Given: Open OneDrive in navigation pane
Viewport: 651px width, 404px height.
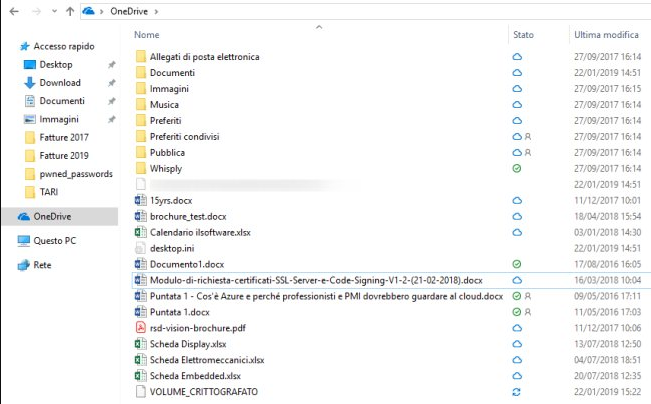Looking at the screenshot, I should pos(52,216).
